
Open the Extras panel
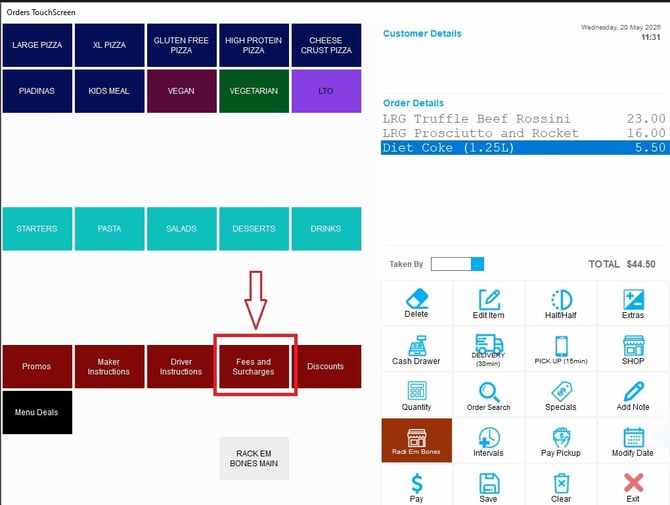[x=633, y=304]
